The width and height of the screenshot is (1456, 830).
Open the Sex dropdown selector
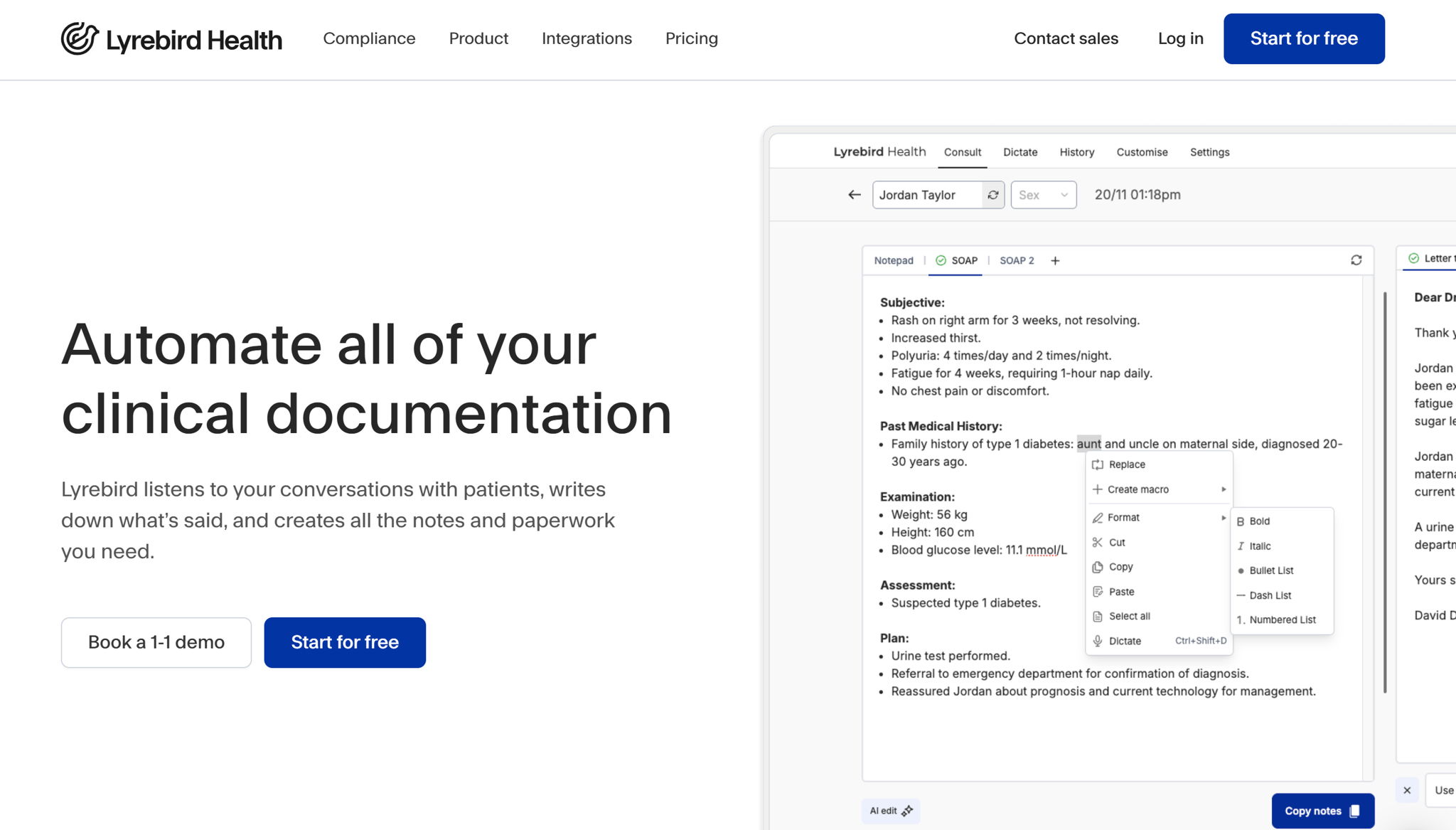tap(1042, 195)
